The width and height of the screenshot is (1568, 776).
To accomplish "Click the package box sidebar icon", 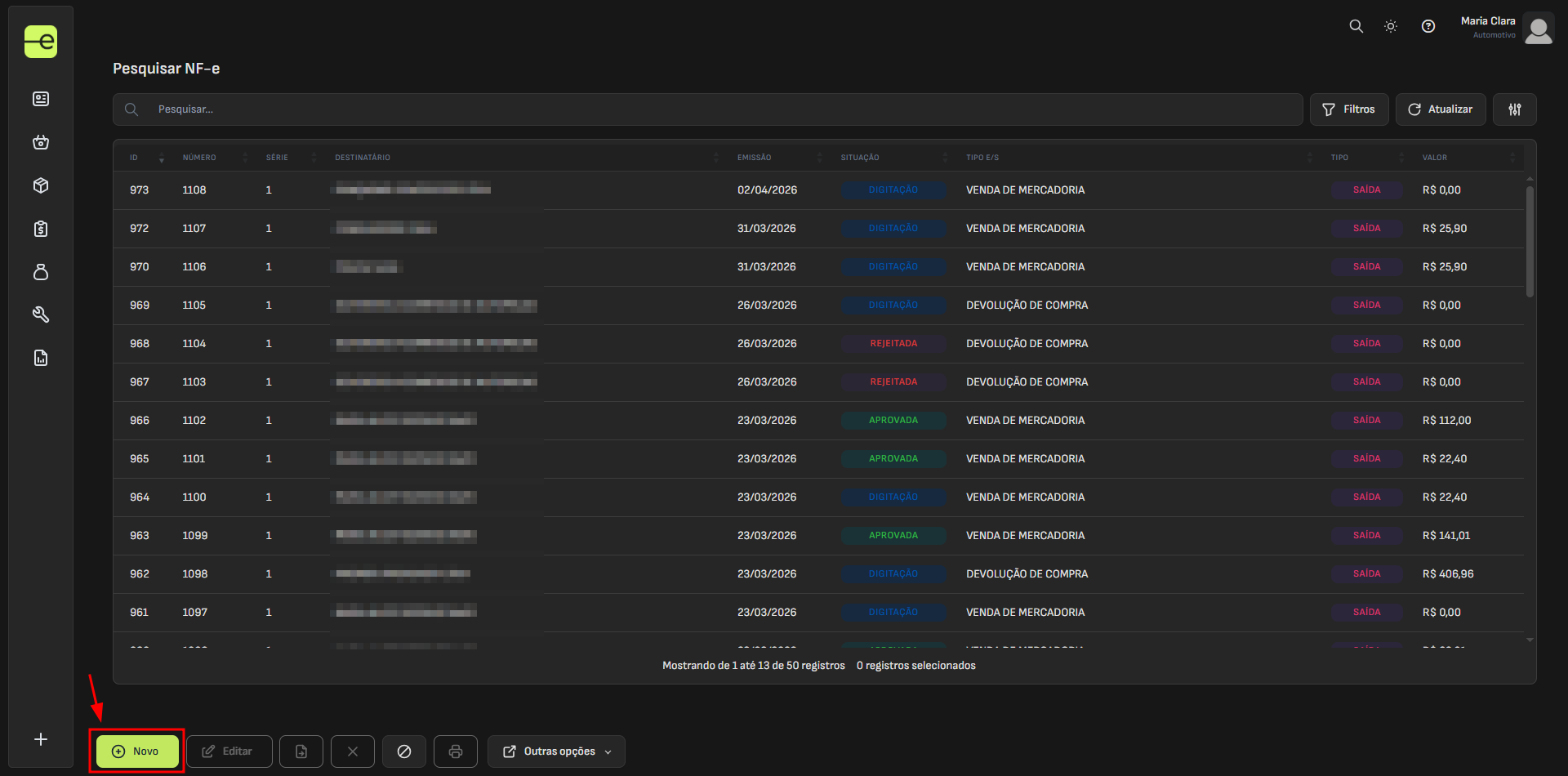I will click(x=41, y=185).
